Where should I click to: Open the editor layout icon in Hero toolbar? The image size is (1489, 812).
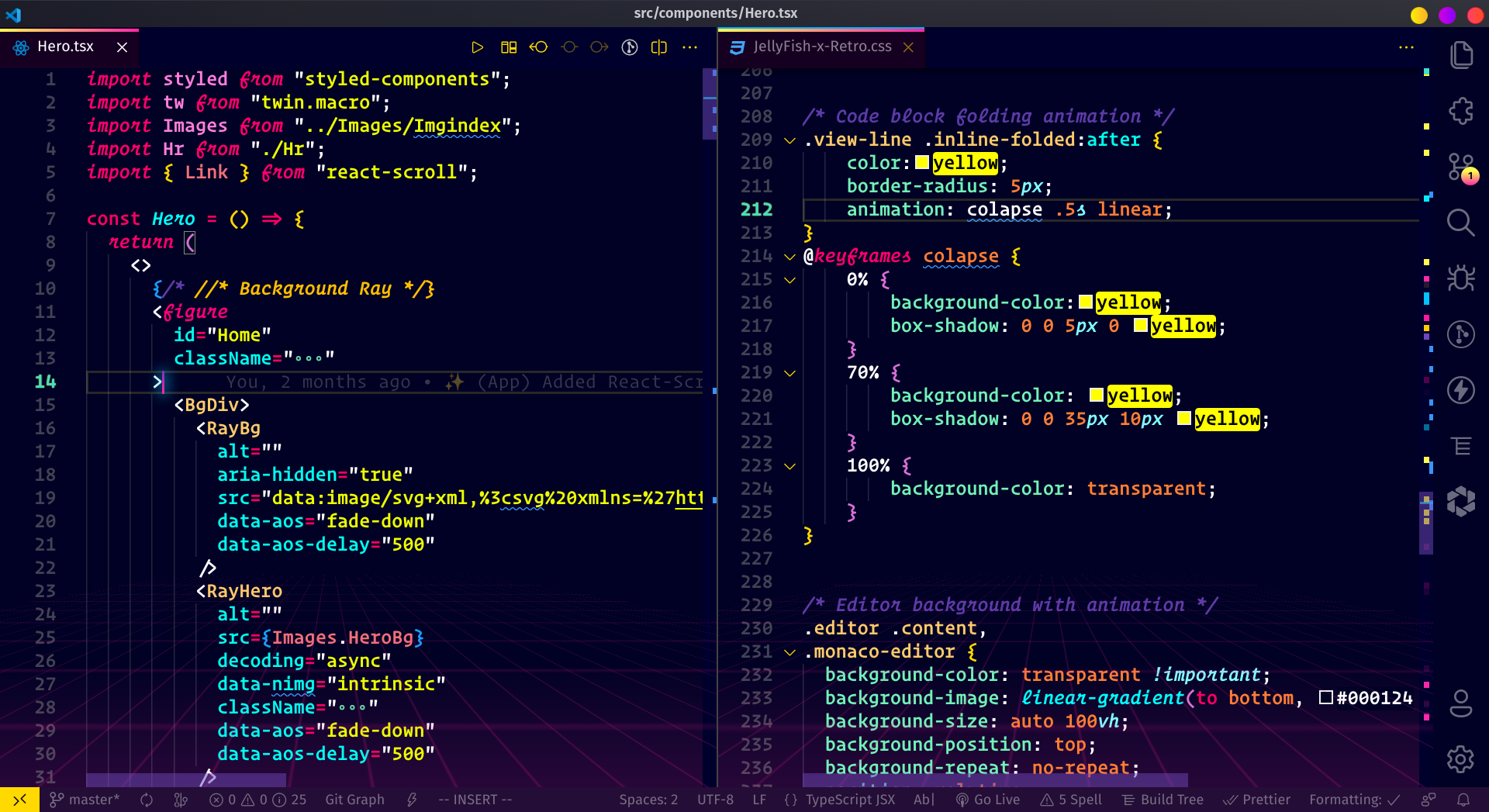coord(509,47)
